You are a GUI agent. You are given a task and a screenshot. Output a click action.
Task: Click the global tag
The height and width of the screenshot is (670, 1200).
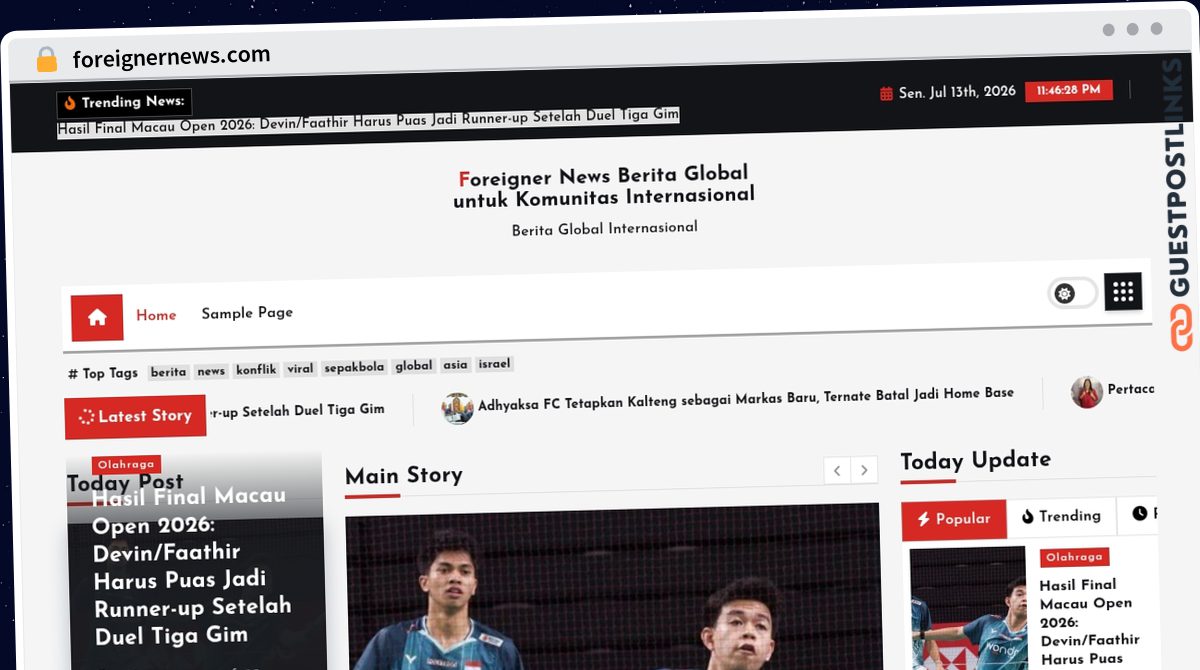(x=414, y=366)
